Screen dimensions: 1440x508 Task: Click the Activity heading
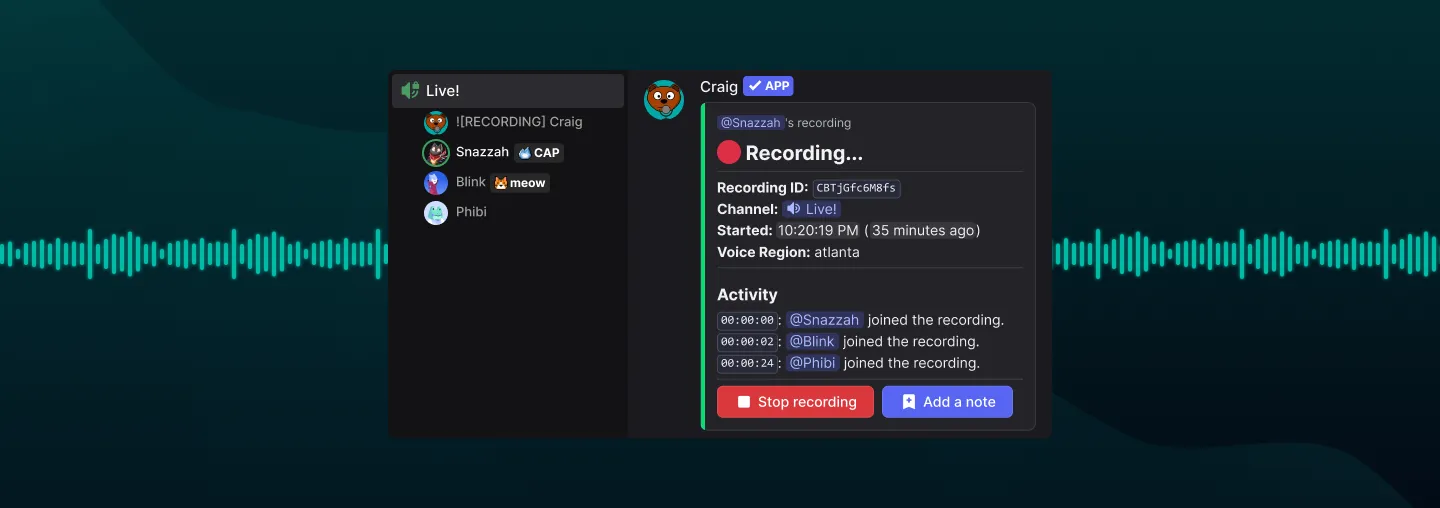click(x=747, y=295)
